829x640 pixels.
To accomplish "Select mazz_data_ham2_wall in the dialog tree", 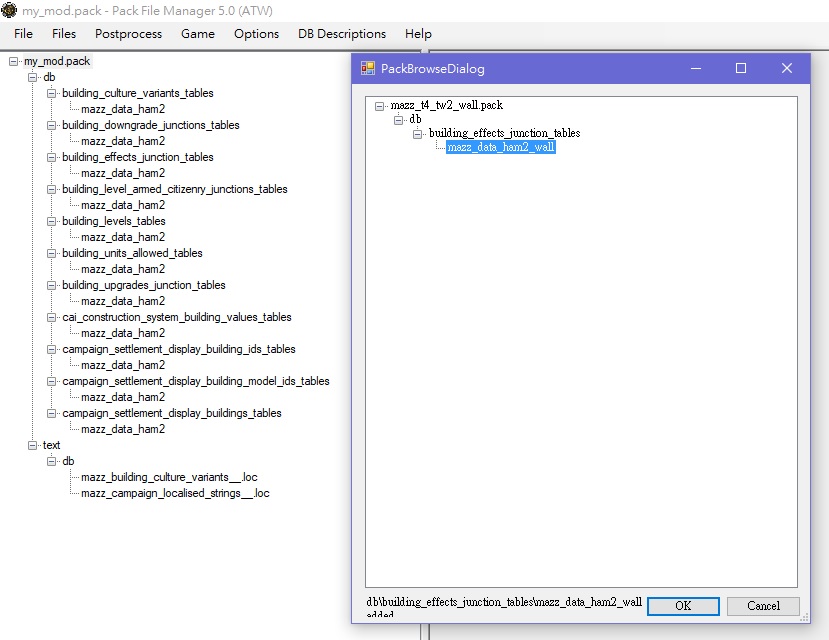I will (501, 148).
